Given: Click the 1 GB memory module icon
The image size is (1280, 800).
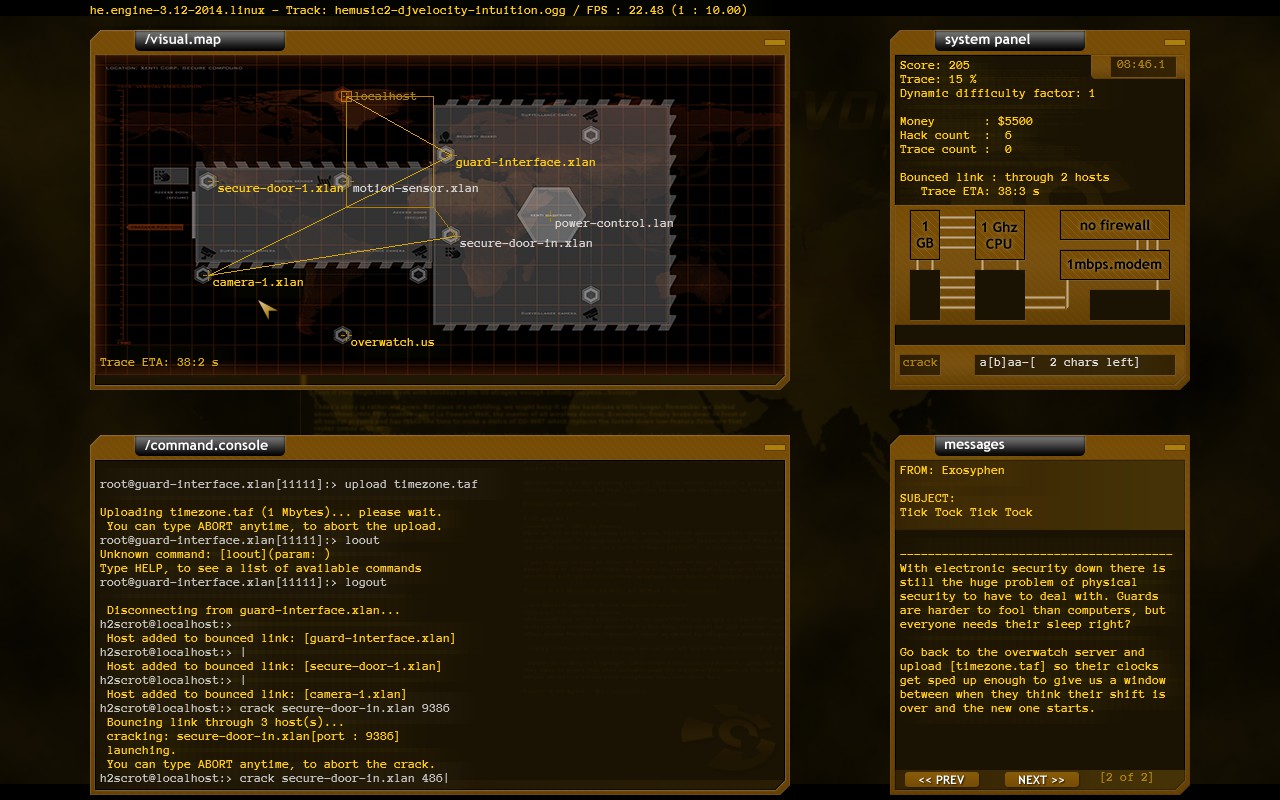Looking at the screenshot, I should [924, 232].
